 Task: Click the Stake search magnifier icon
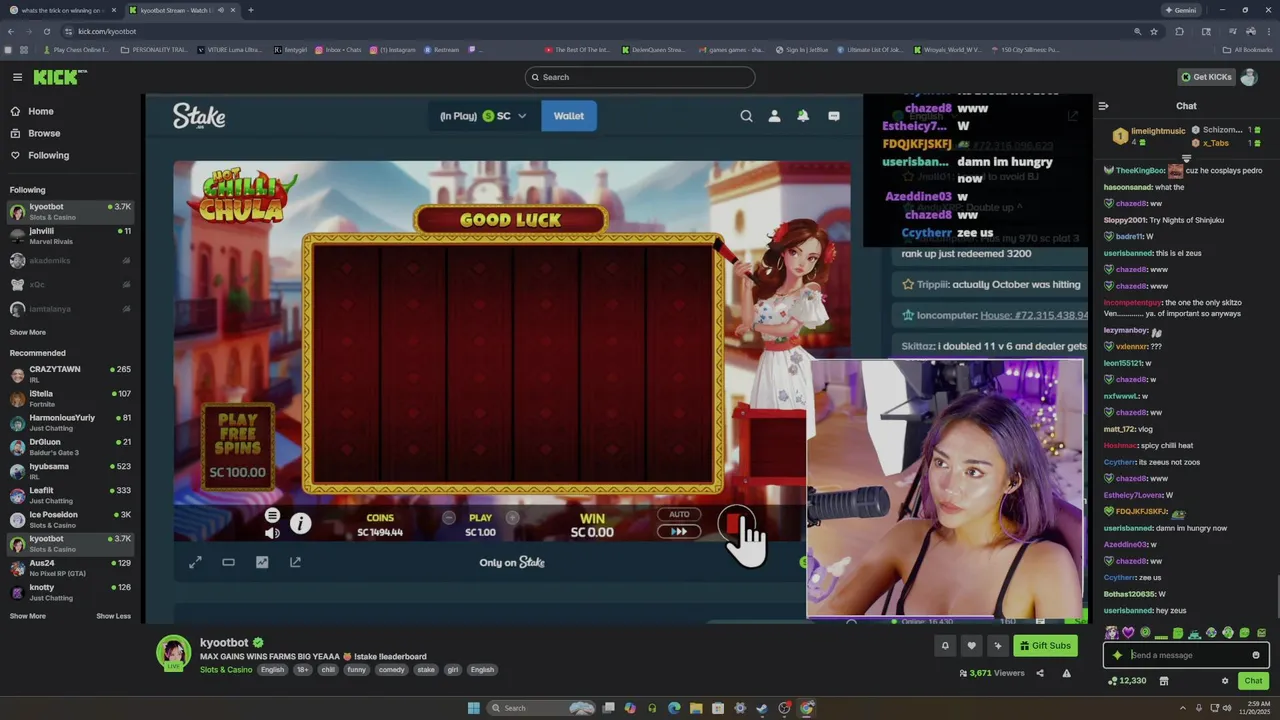[x=746, y=116]
